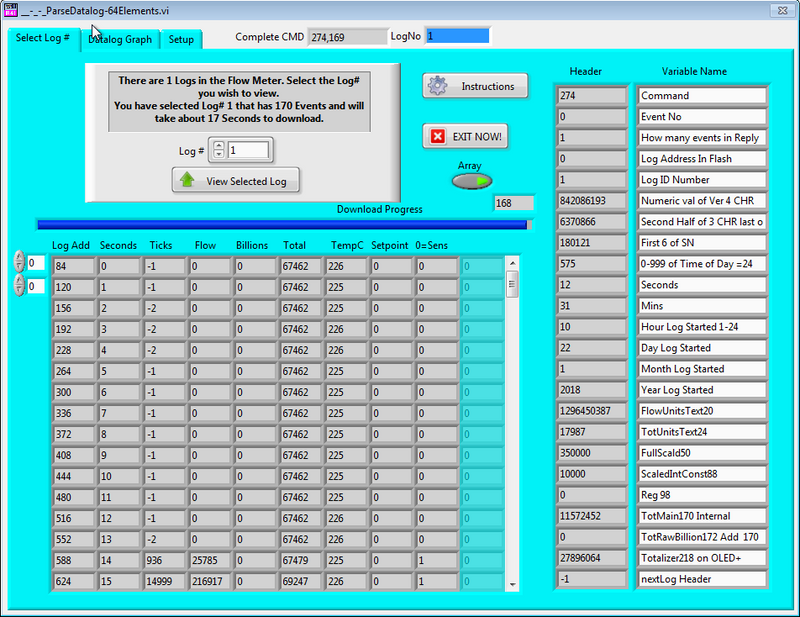Click 'Numeric val of Ver 4 CHR' field
Viewport: 800px width, 617px height.
click(702, 201)
